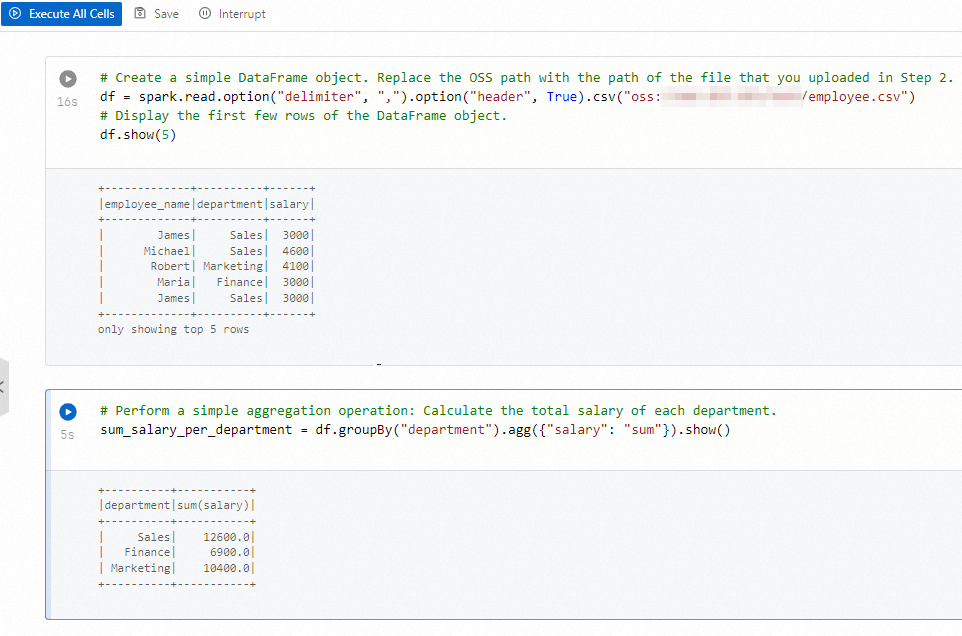Interrupt the running execution
This screenshot has height=636, width=962.
pos(233,13)
